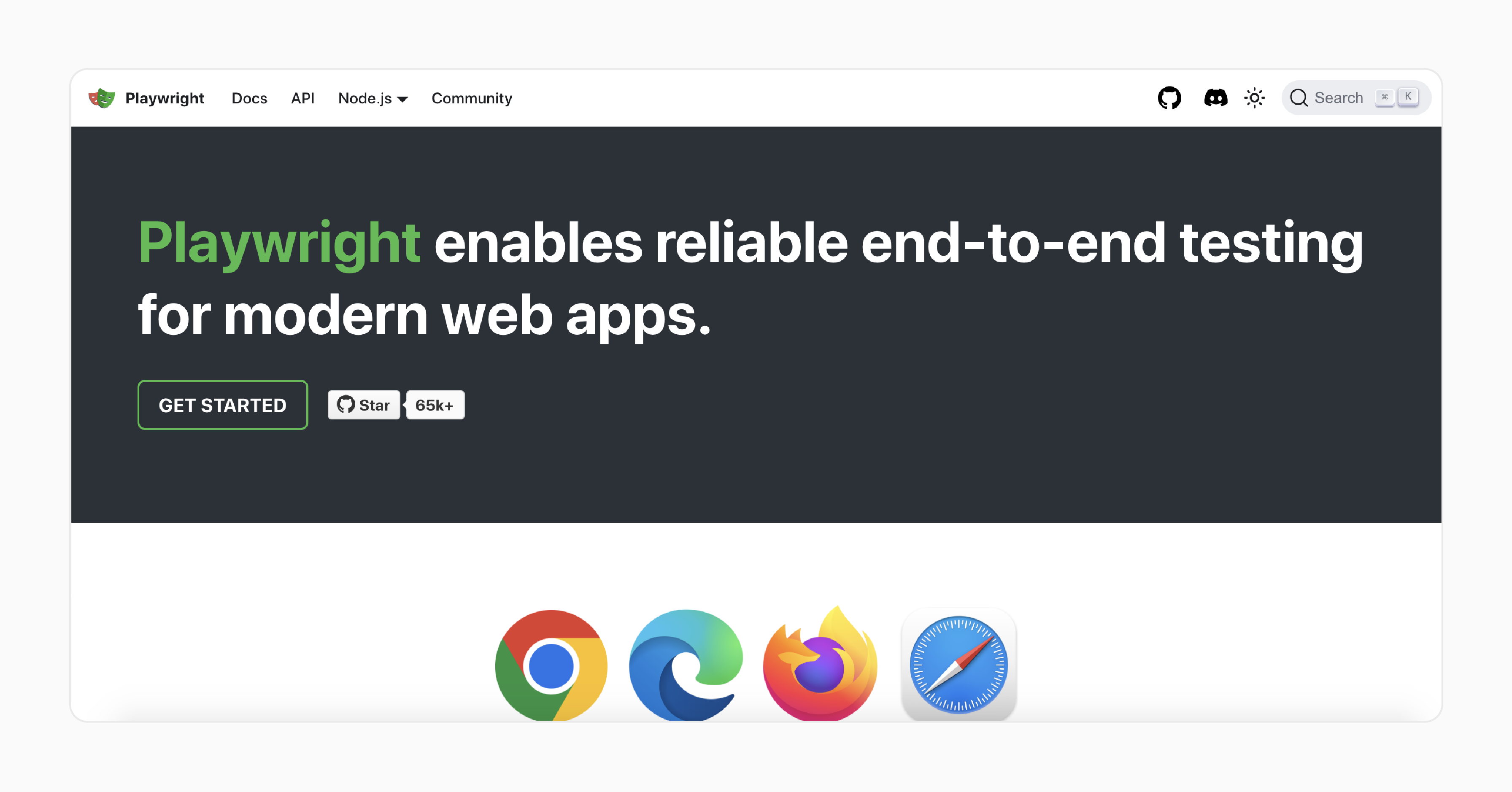Image resolution: width=1512 pixels, height=792 pixels.
Task: Click the Playwright text heading link
Action: coord(163,98)
